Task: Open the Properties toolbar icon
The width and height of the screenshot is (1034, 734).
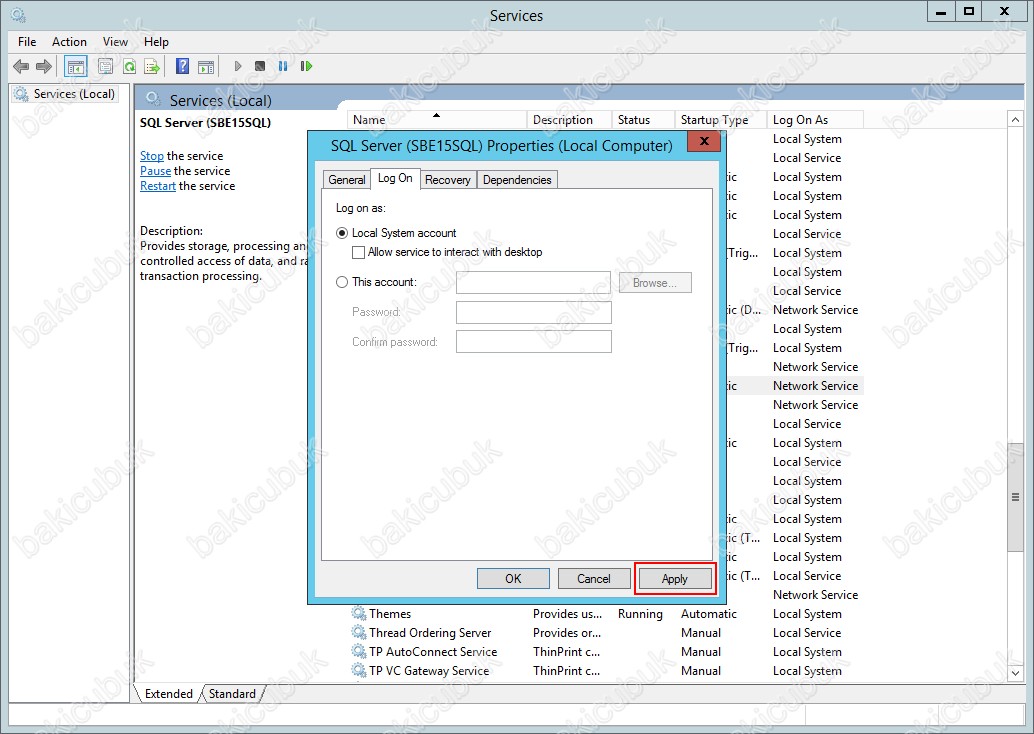Action: pyautogui.click(x=105, y=66)
